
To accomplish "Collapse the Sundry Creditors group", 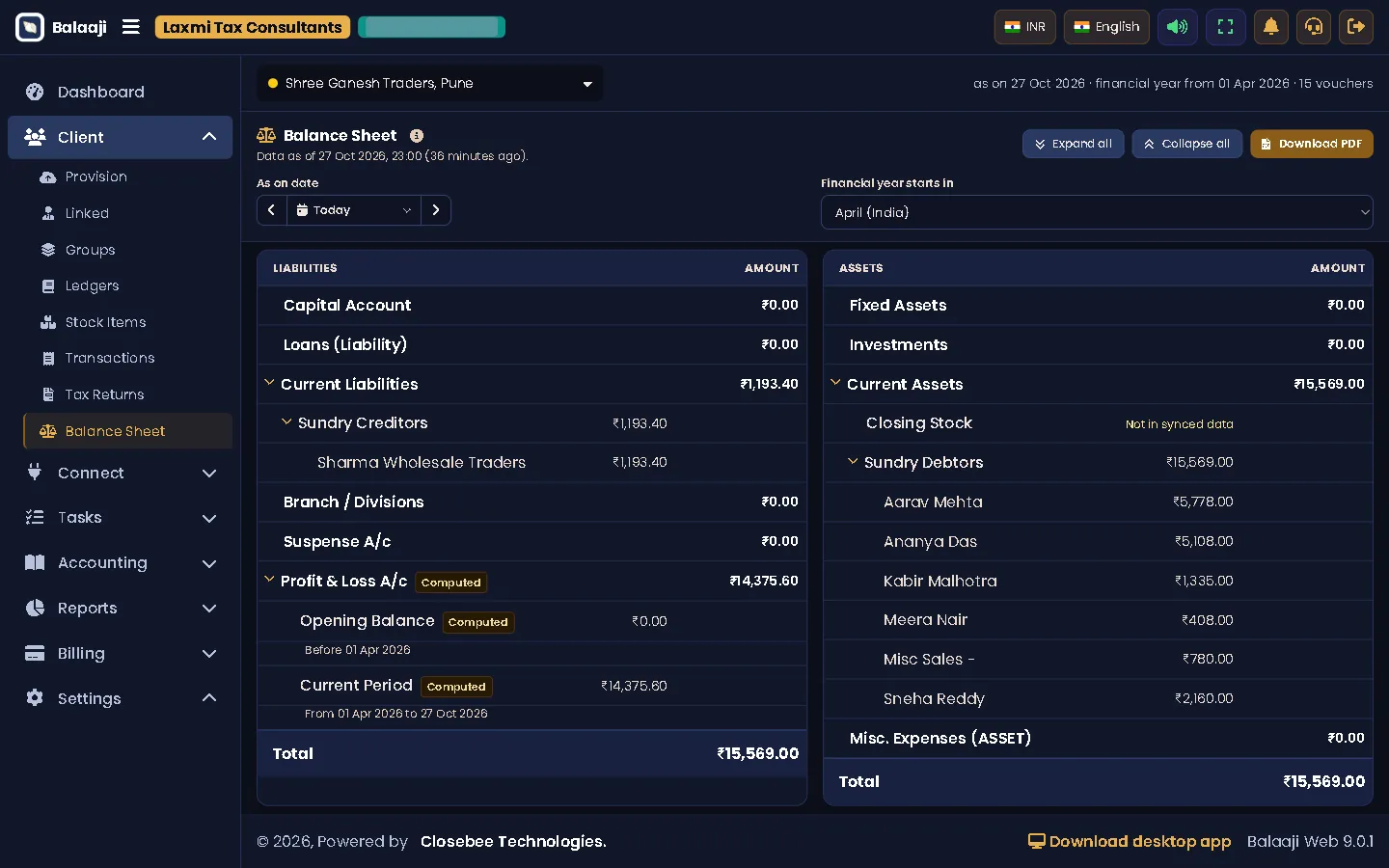I will 286,422.
